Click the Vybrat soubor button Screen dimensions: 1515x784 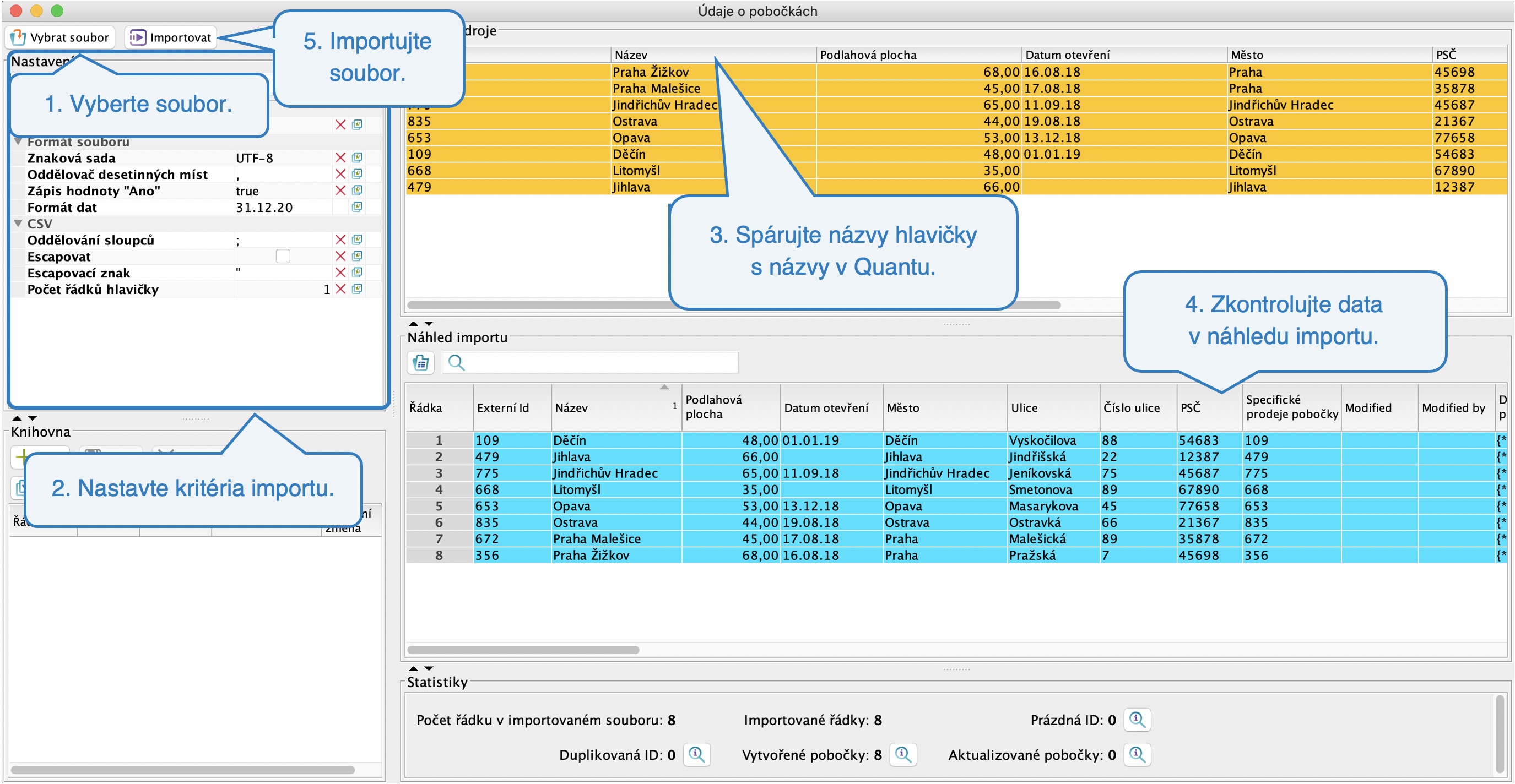pos(60,37)
